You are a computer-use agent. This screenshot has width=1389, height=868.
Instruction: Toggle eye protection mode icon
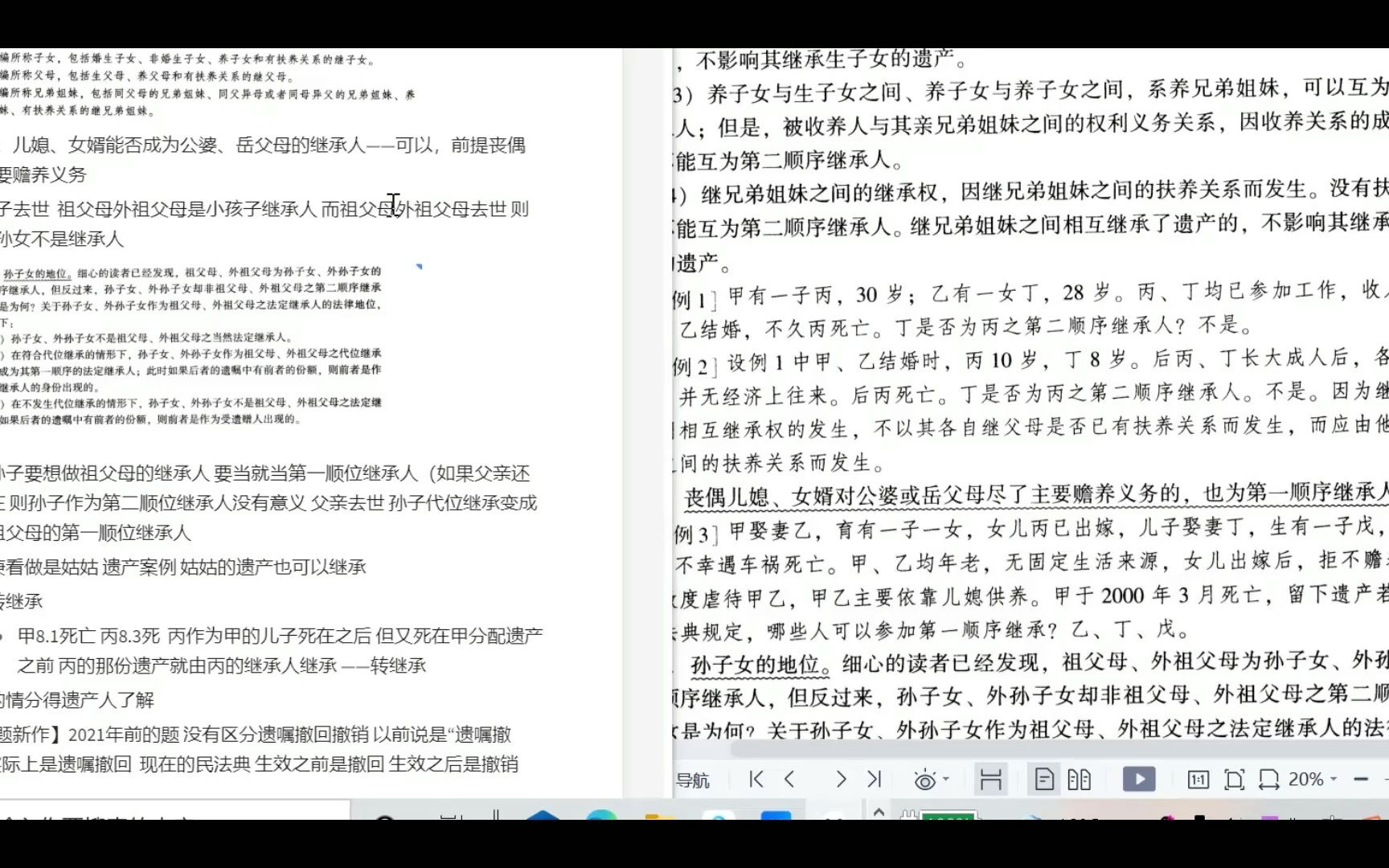(924, 780)
